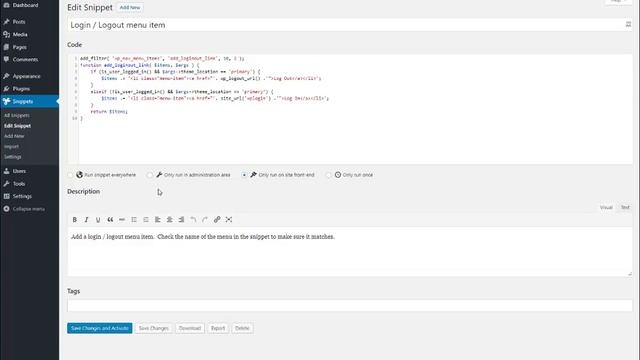
Task: Click Save Changes and Activate button
Action: coord(100,328)
